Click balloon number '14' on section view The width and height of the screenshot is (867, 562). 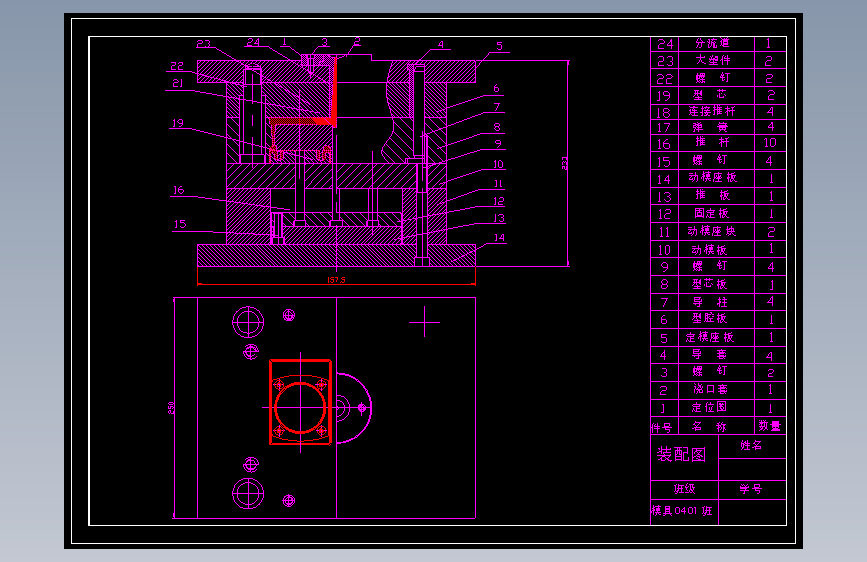click(x=499, y=238)
